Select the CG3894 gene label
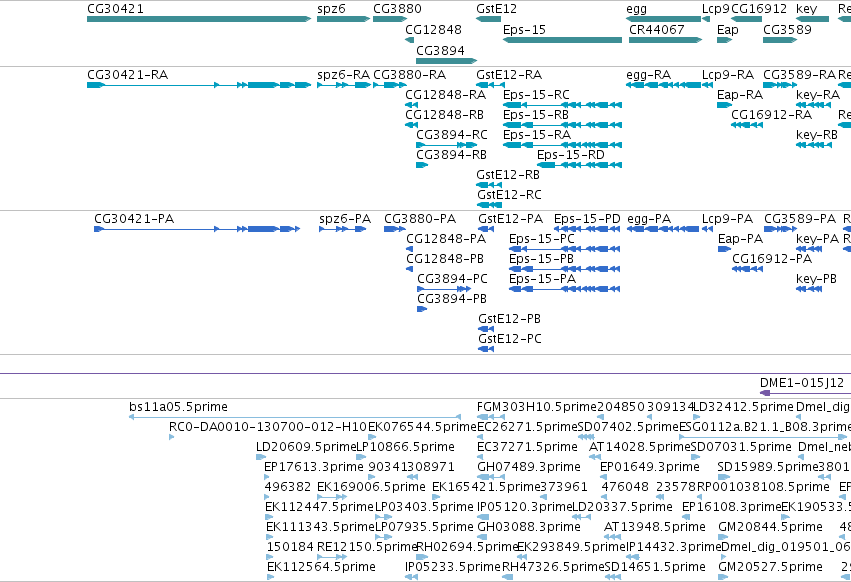This screenshot has height=582, width=851. click(440, 50)
